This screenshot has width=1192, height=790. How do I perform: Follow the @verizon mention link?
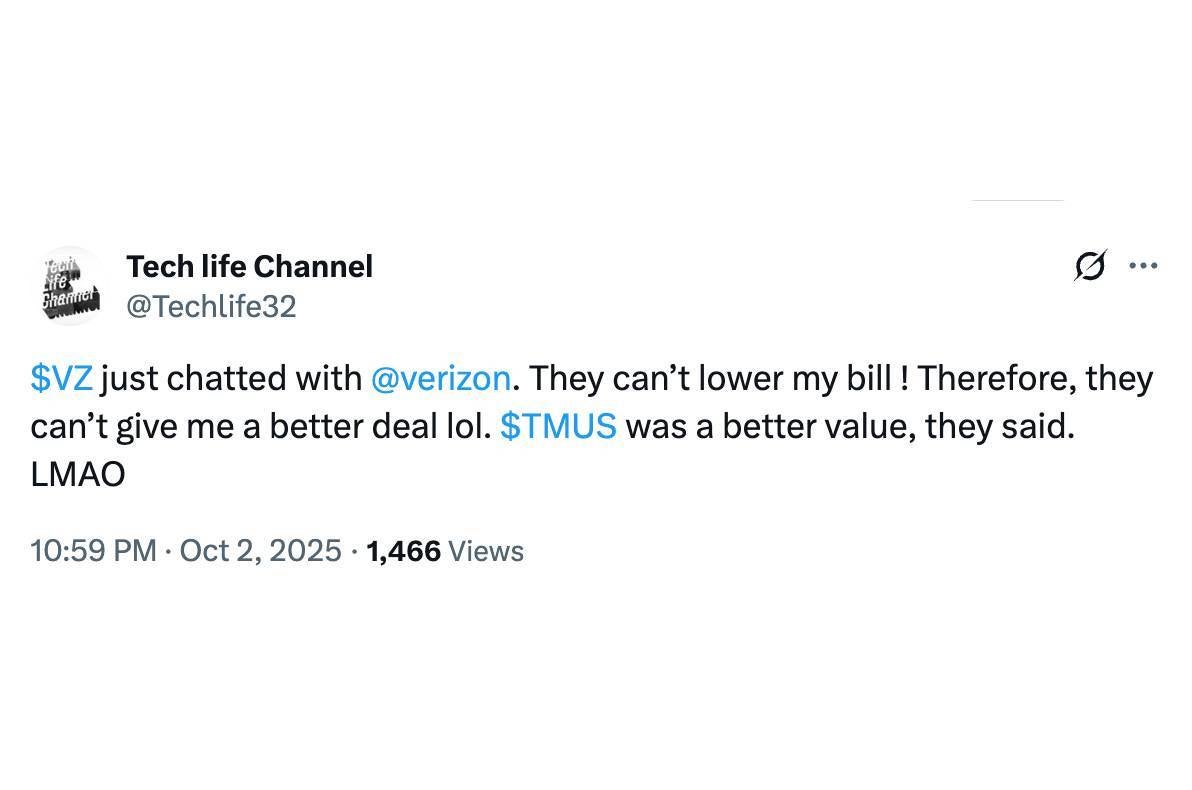point(440,378)
